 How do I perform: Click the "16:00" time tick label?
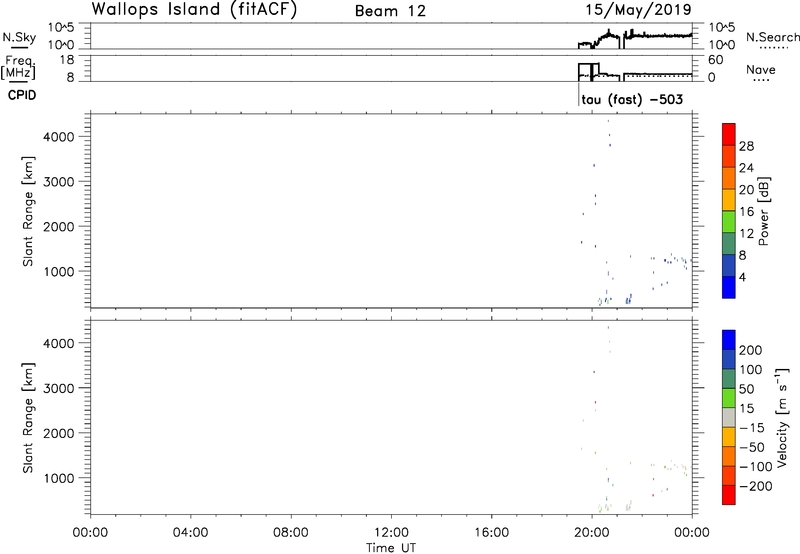click(491, 533)
